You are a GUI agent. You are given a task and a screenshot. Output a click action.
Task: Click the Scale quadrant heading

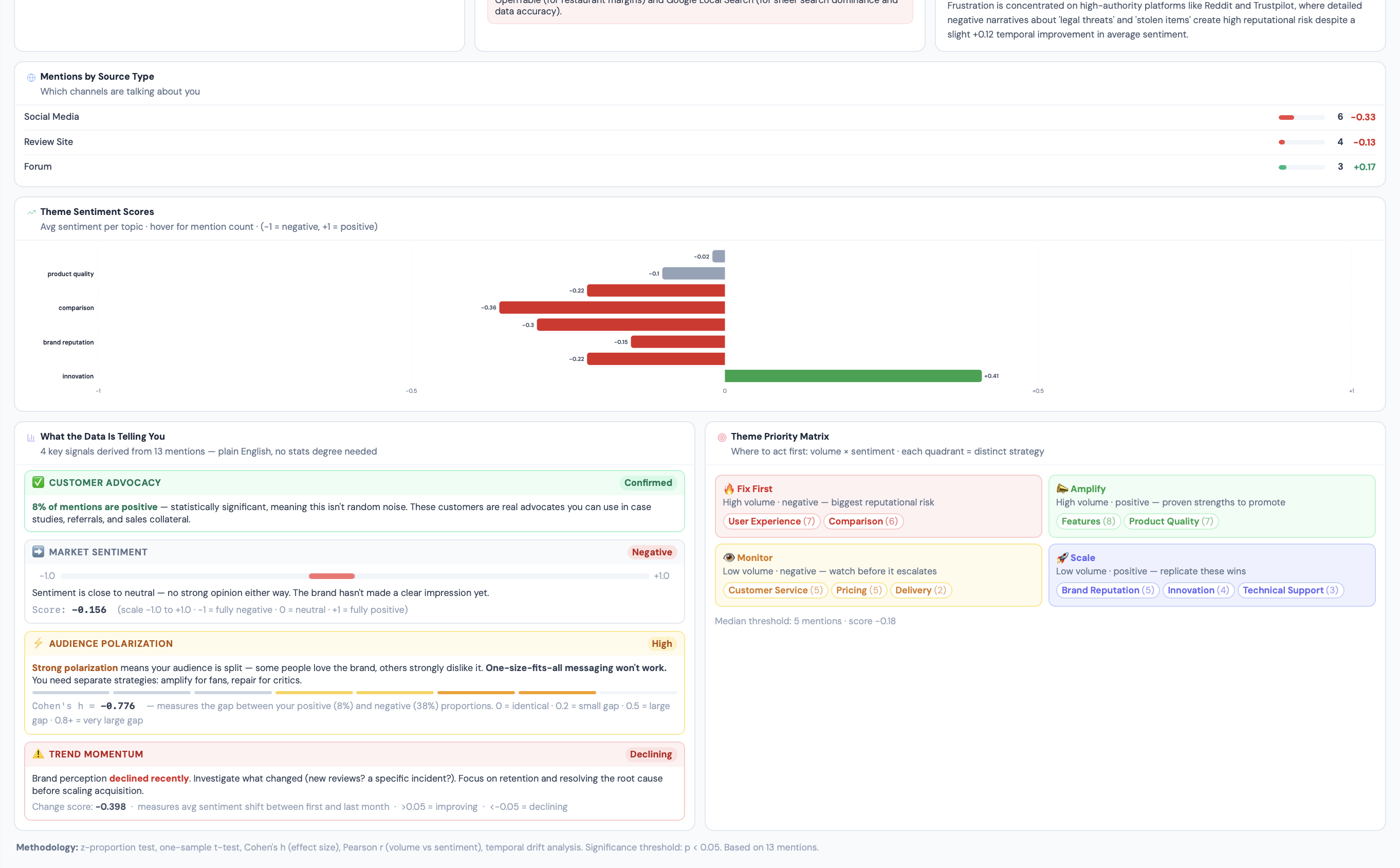coord(1083,558)
